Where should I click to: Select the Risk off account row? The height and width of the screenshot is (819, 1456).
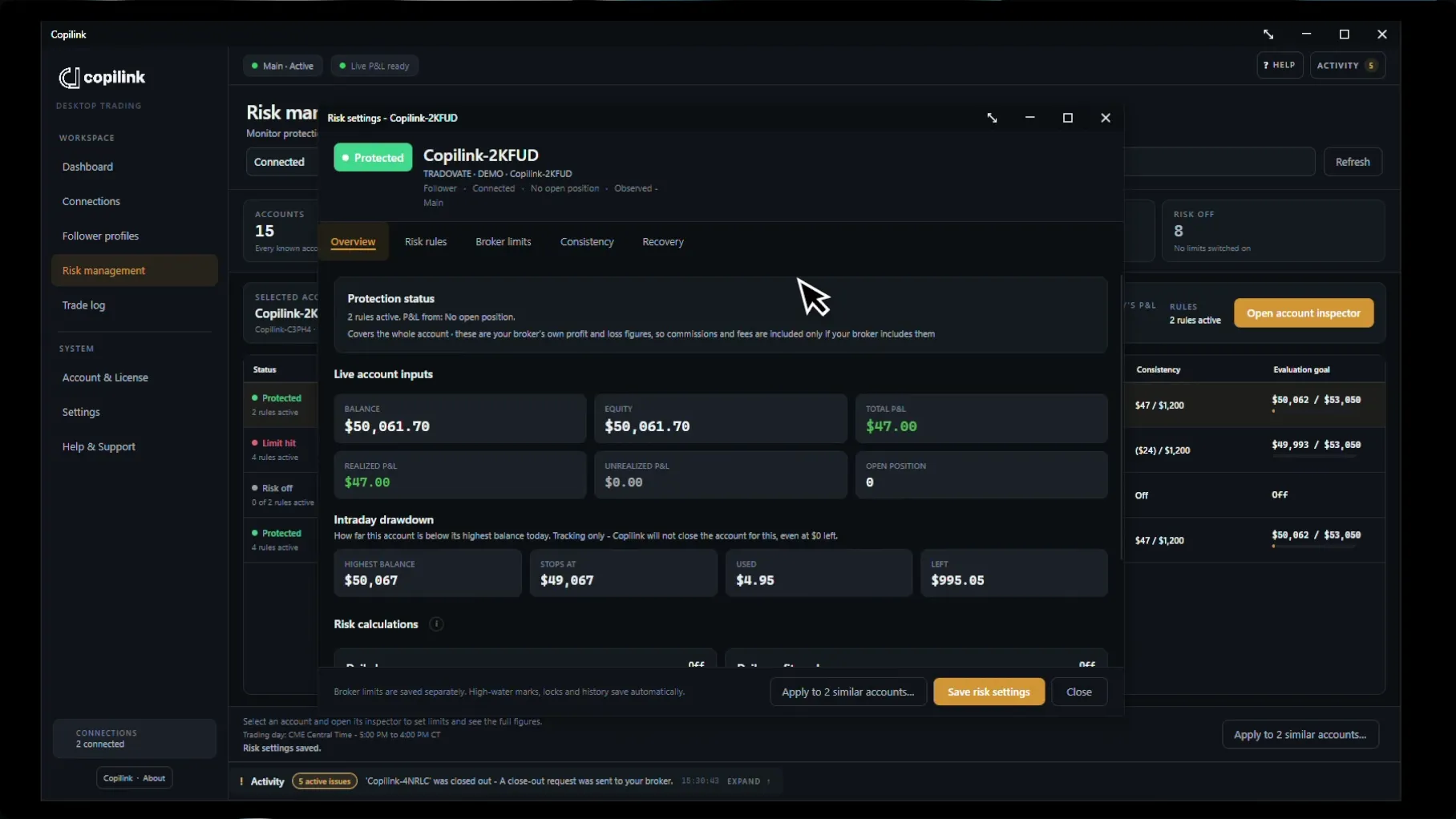click(x=281, y=494)
